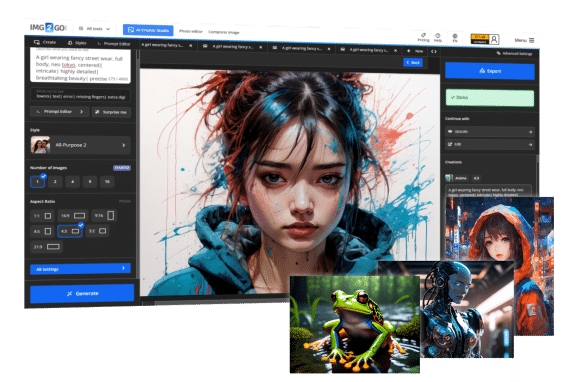Open Compress image link
Viewport: 570px width, 382px height.
point(224,32)
